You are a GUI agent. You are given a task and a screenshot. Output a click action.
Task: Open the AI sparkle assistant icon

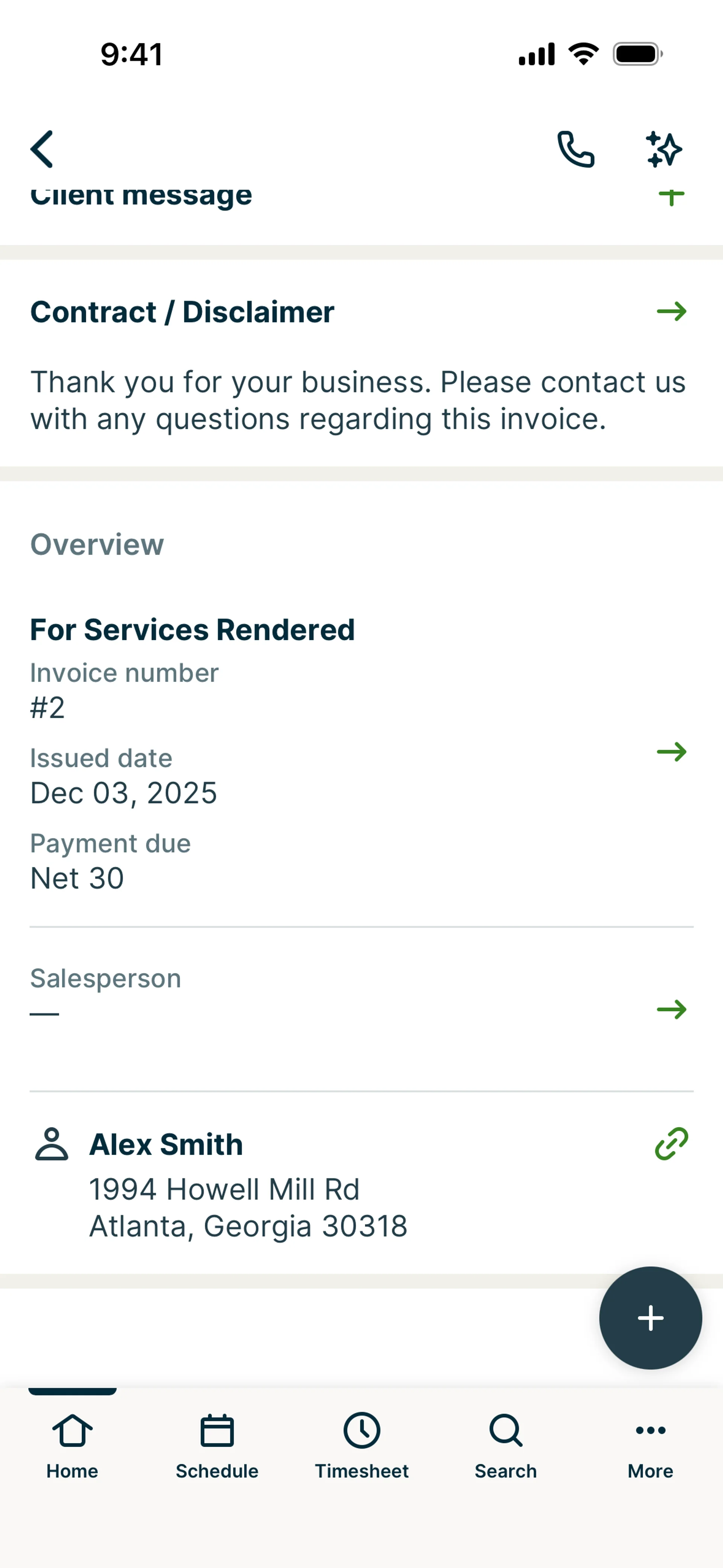(664, 149)
